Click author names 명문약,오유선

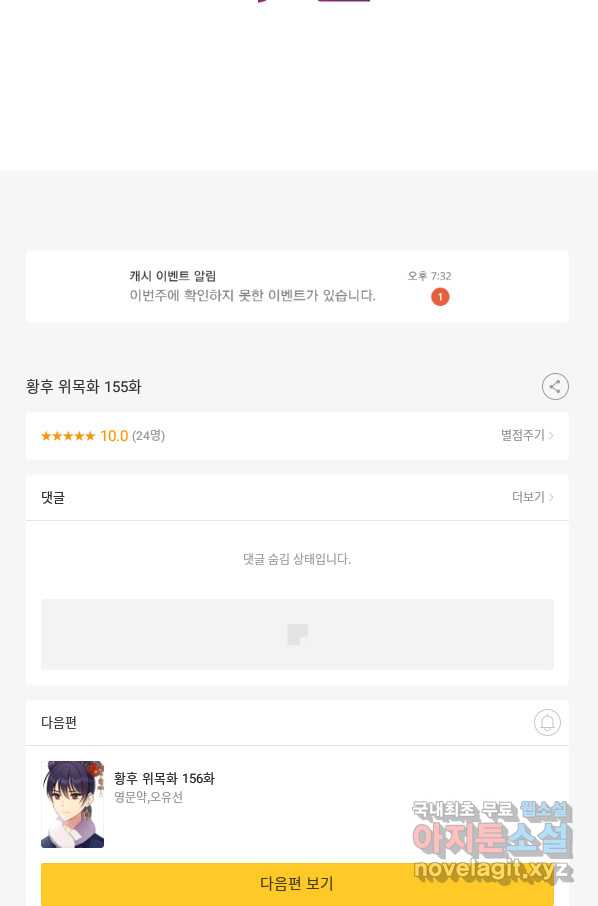[x=148, y=797]
